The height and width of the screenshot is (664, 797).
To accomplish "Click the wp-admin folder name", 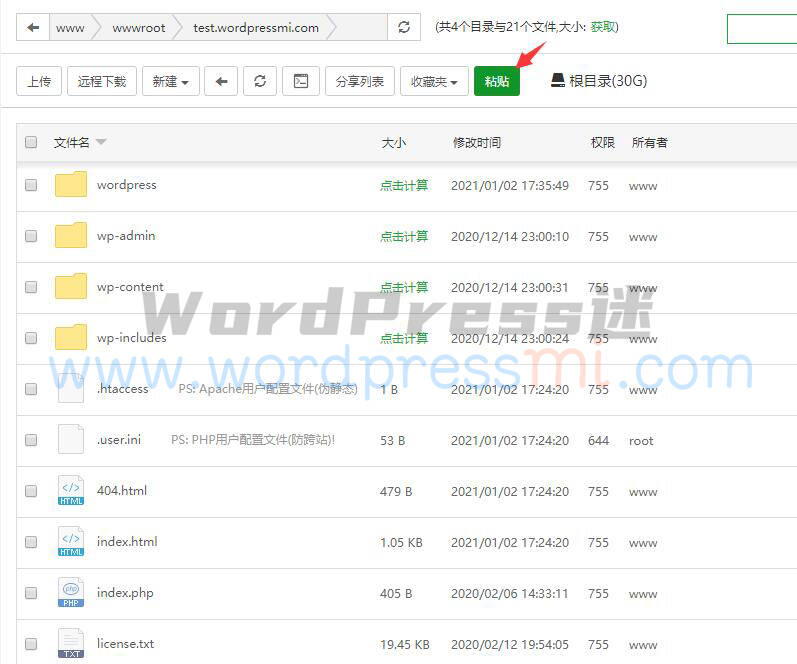I will (126, 236).
